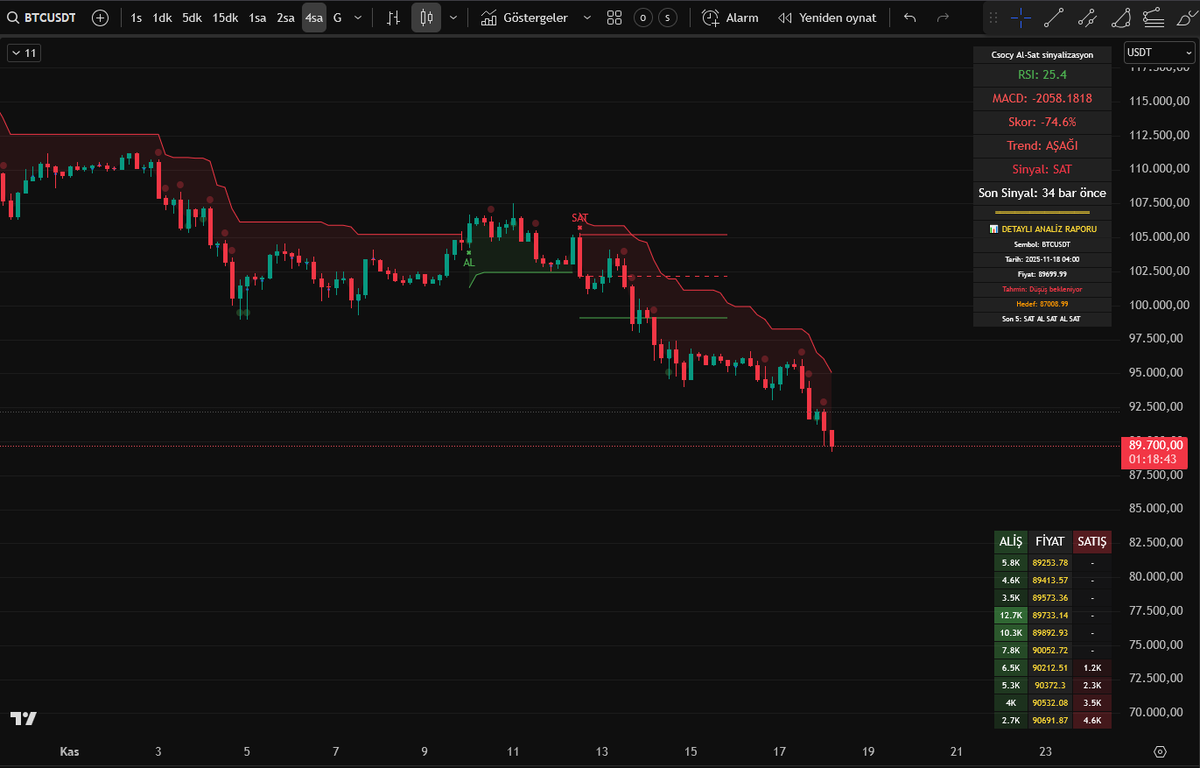Click the TradingView logo
The height and width of the screenshot is (768, 1200).
pyautogui.click(x=23, y=718)
